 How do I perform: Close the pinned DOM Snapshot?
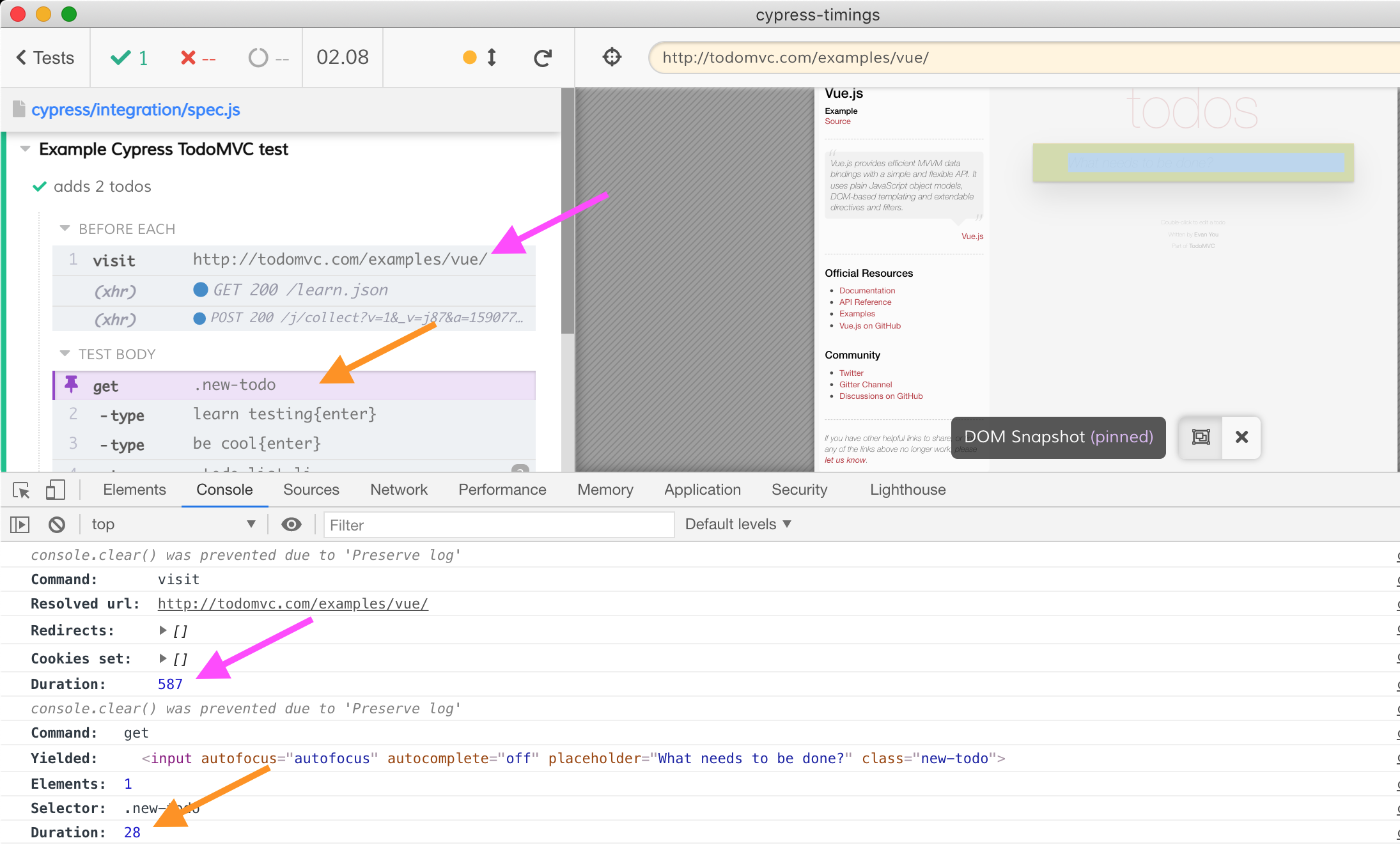pos(1241,437)
